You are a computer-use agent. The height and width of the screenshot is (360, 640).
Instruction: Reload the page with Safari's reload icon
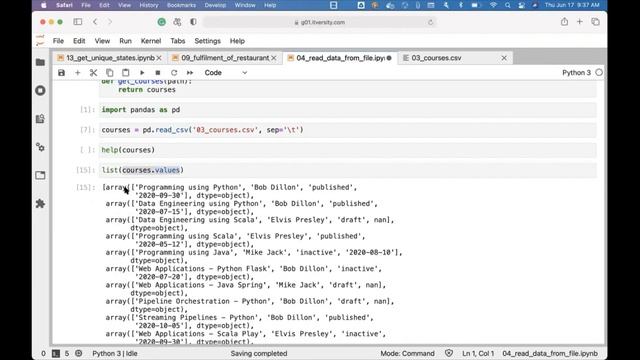tap(430, 22)
